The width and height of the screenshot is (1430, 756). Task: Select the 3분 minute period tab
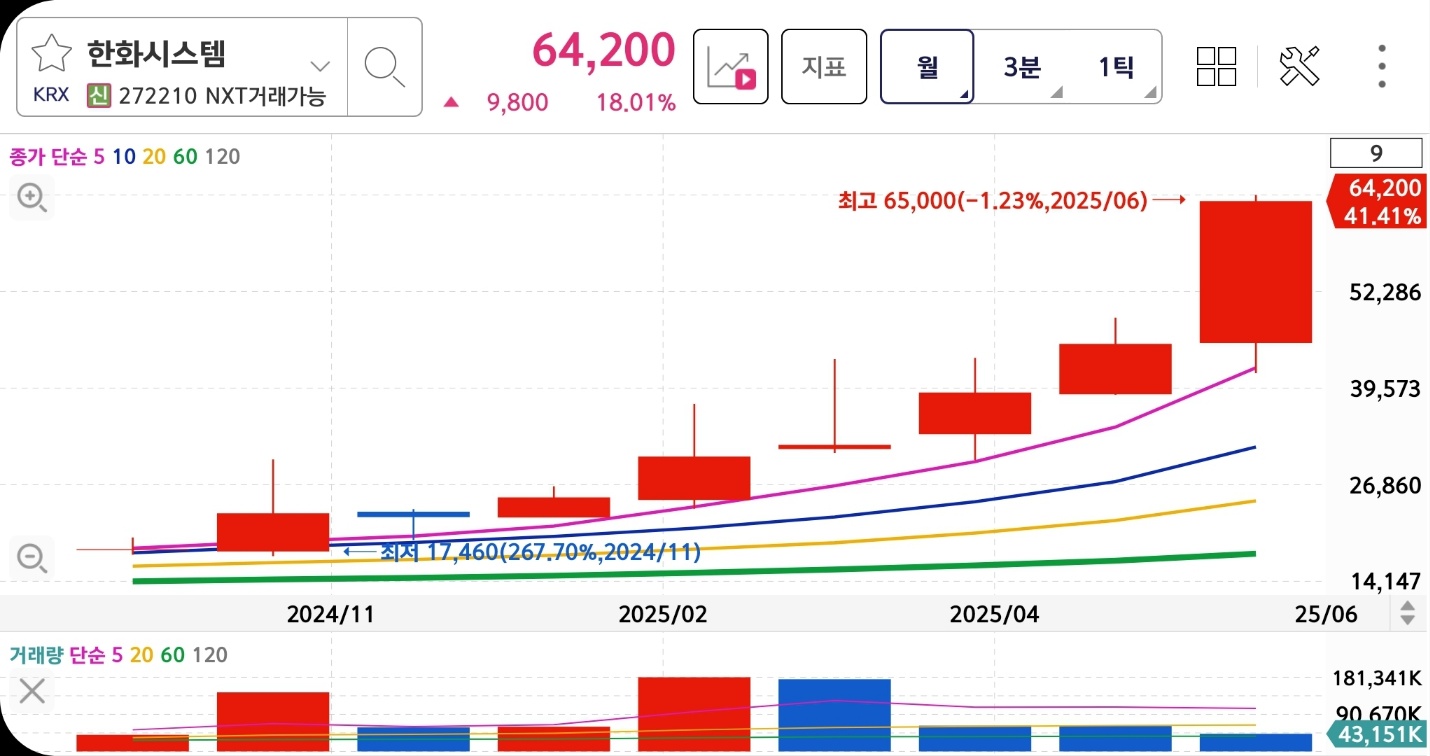1022,67
